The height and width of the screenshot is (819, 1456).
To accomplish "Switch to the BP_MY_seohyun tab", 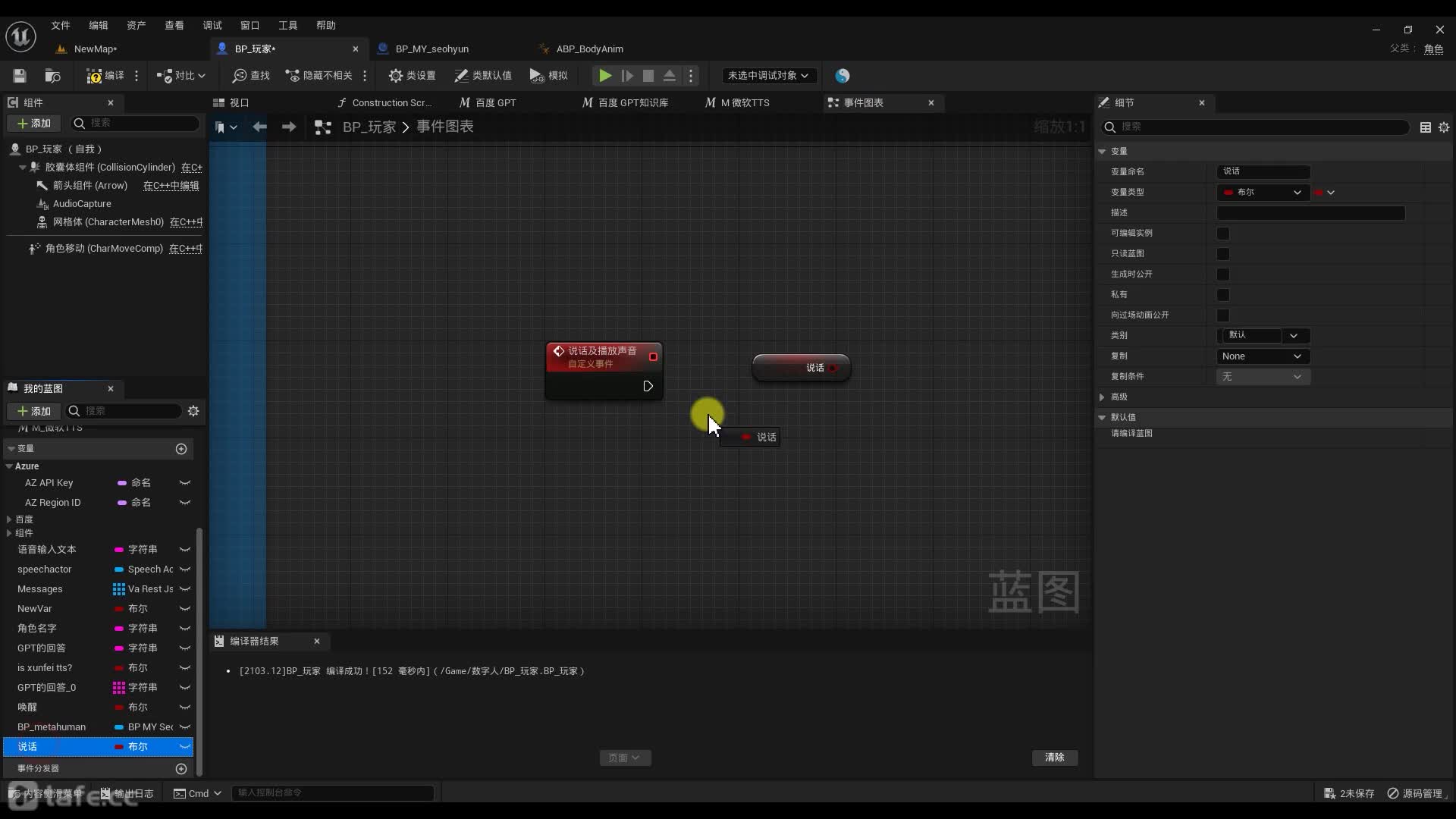I will click(431, 49).
